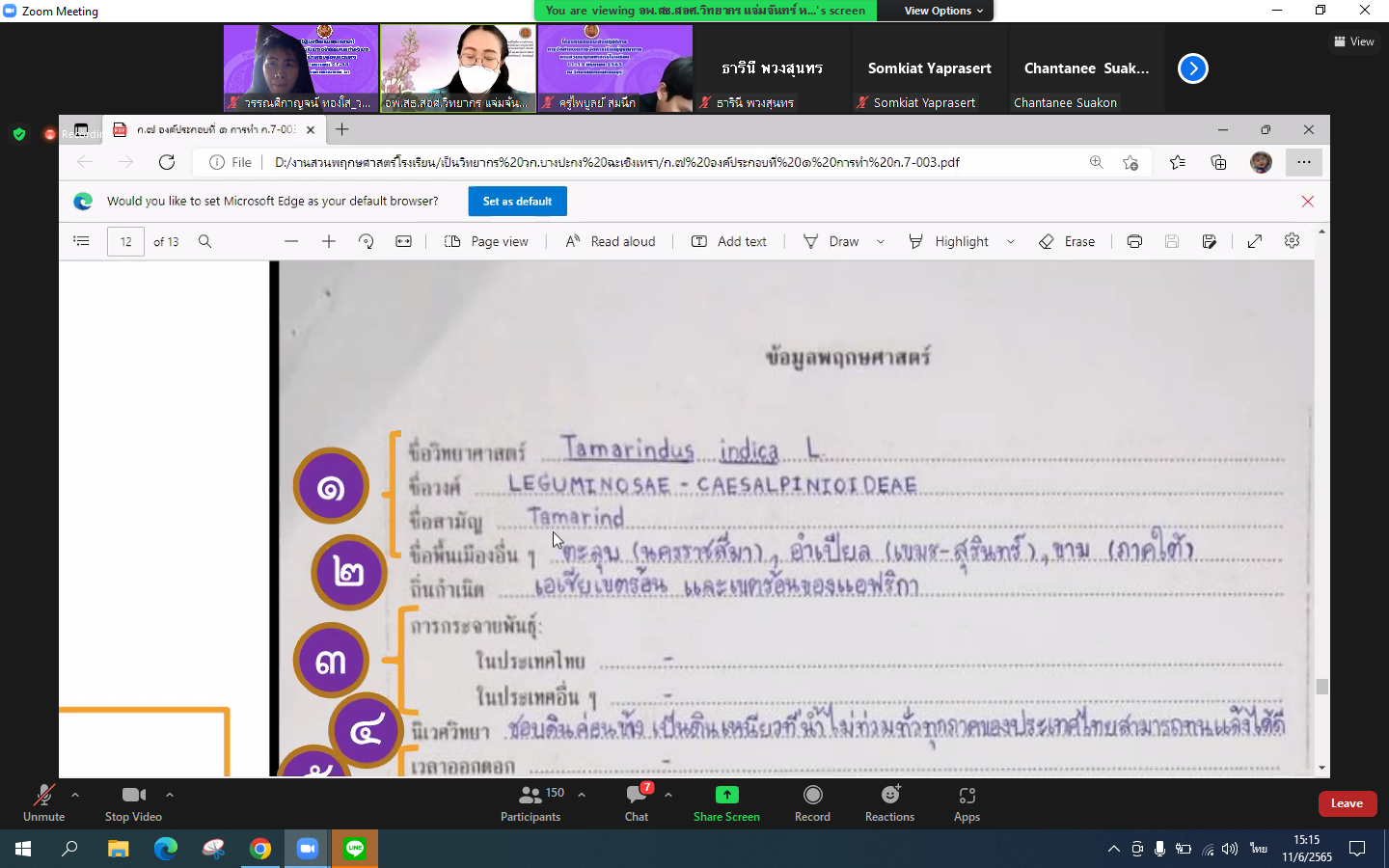Expand Highlight color options dropdown
This screenshot has height=868, width=1389.
pos(1011,242)
